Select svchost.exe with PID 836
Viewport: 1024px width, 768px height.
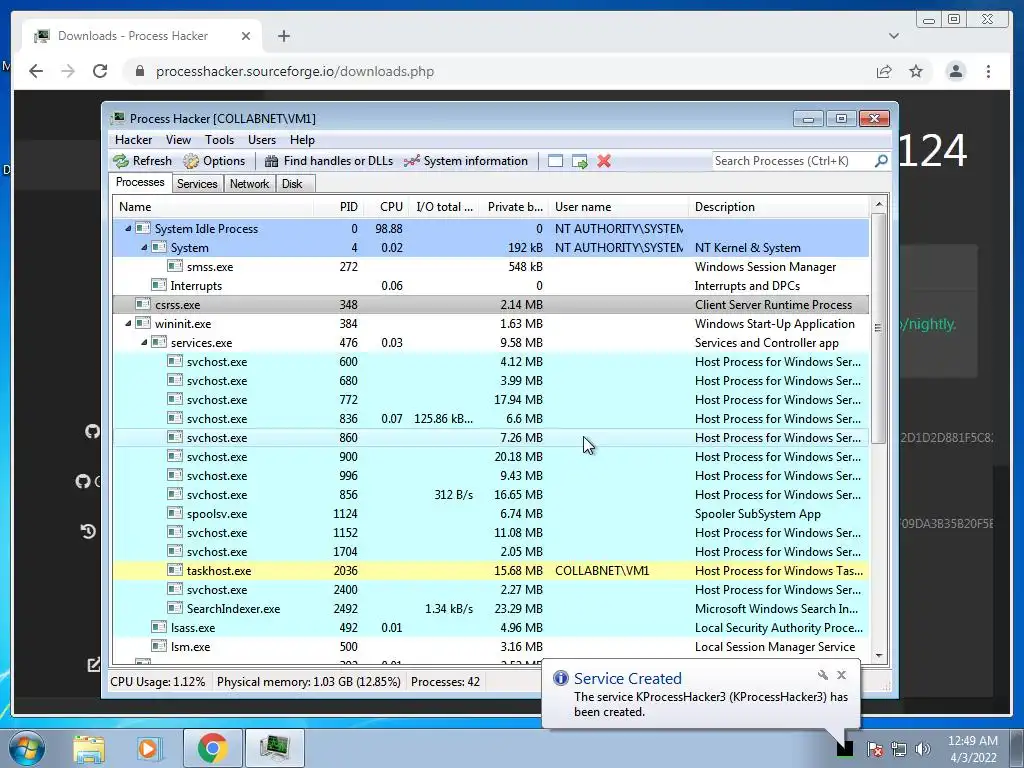tap(490, 419)
